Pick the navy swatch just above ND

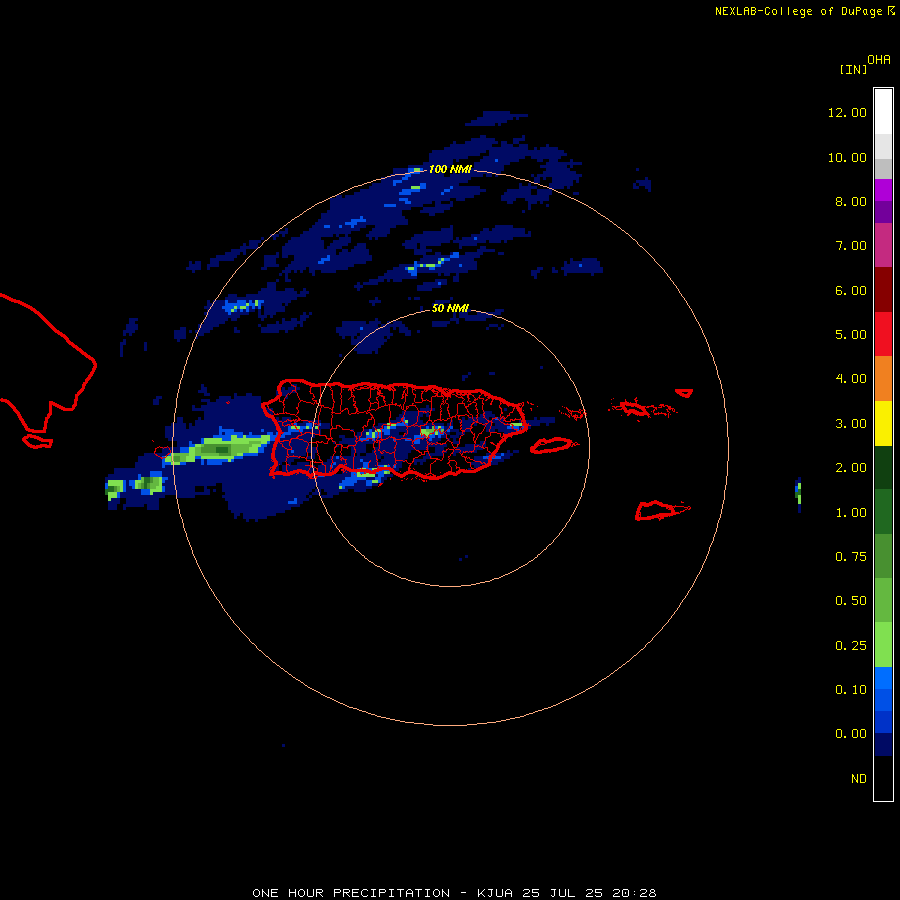tap(883, 744)
